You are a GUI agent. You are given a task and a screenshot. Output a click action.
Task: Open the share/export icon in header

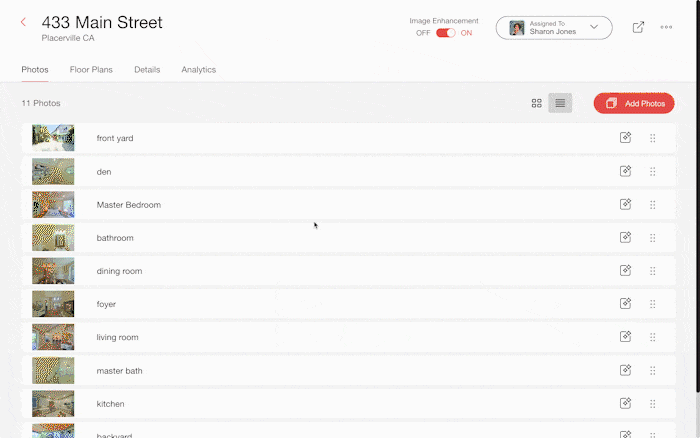(638, 27)
